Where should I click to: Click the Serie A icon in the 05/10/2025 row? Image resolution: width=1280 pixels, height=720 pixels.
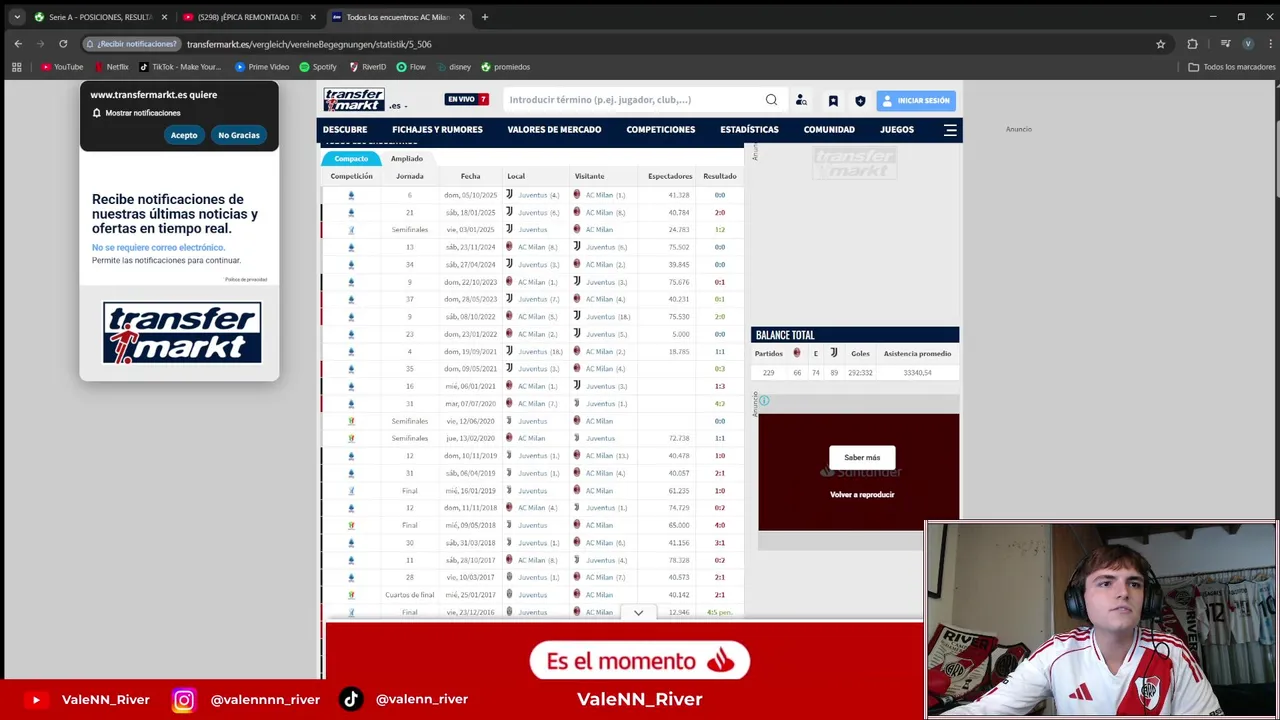coord(351,195)
